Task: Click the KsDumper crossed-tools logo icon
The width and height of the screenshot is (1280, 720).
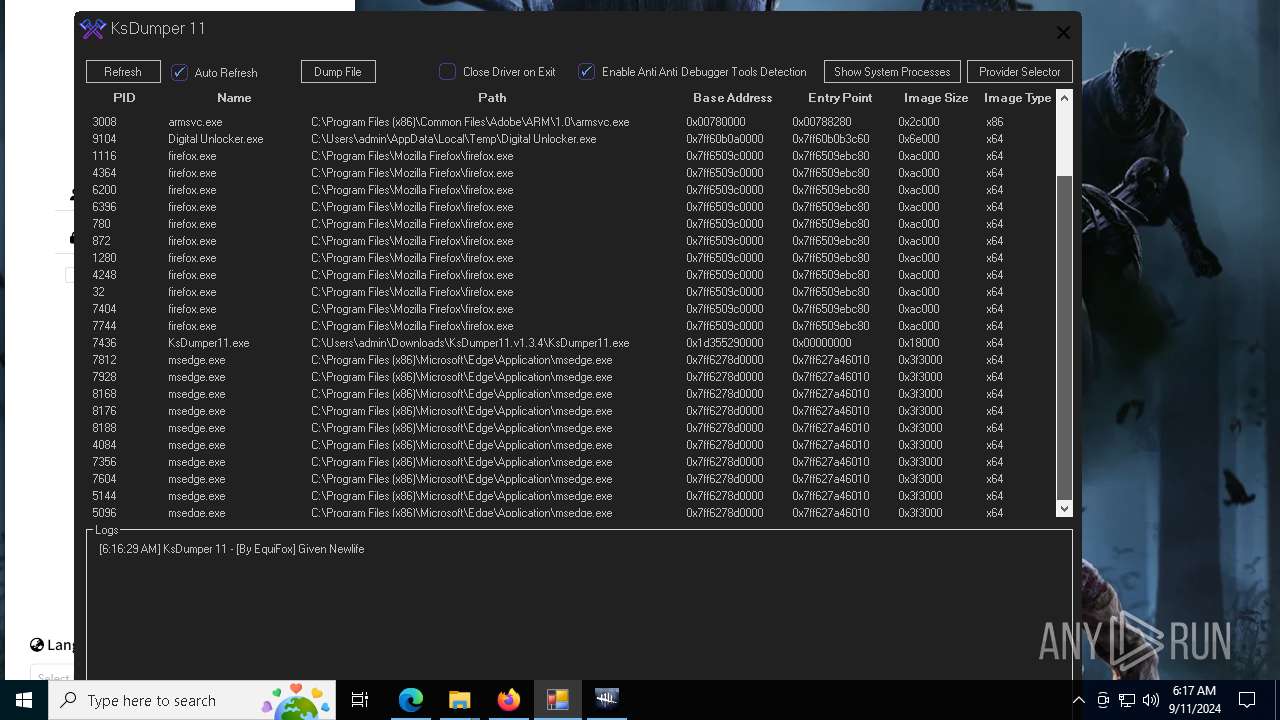Action: pyautogui.click(x=93, y=29)
